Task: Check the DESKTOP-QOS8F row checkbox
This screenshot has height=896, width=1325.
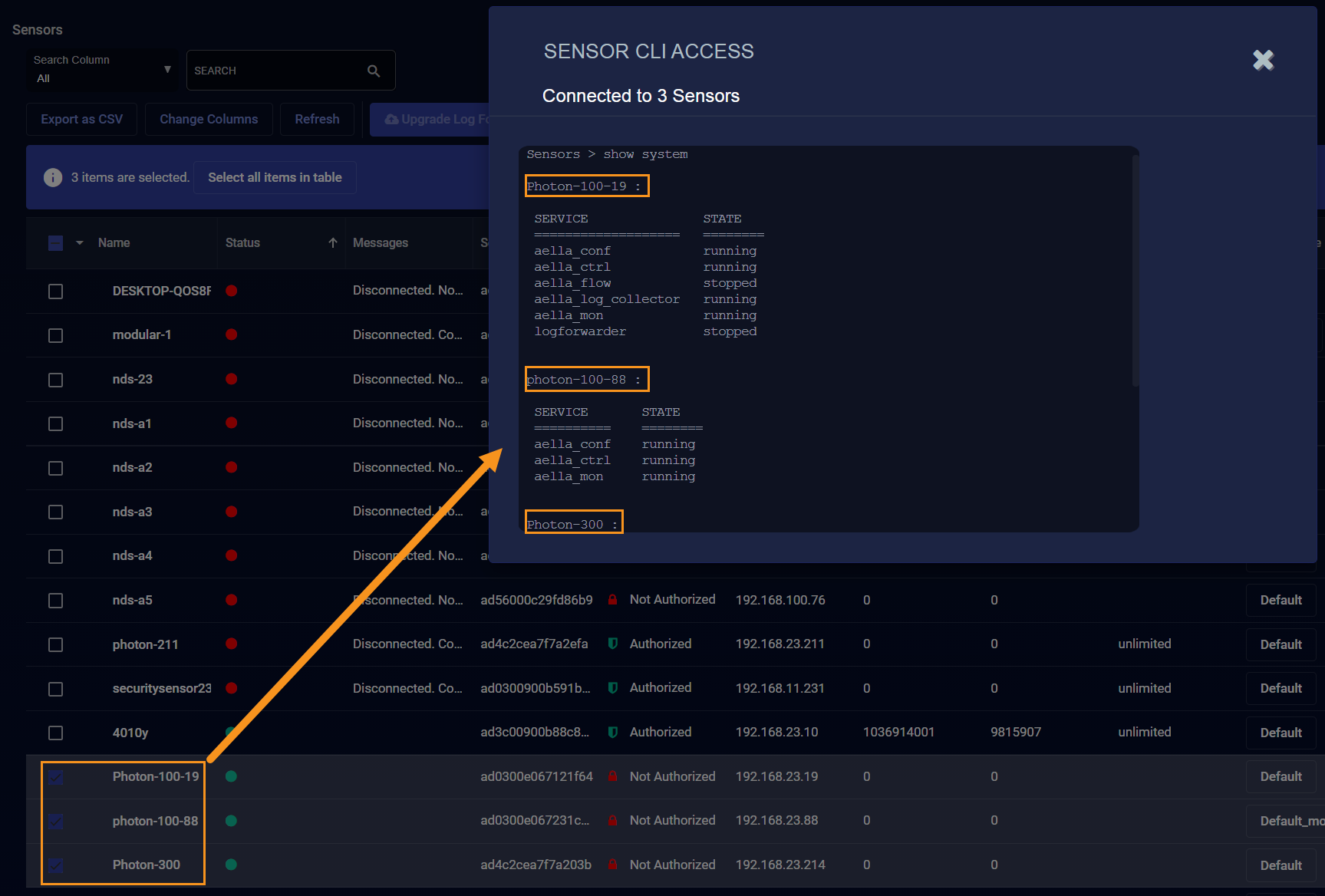Action: (55, 292)
